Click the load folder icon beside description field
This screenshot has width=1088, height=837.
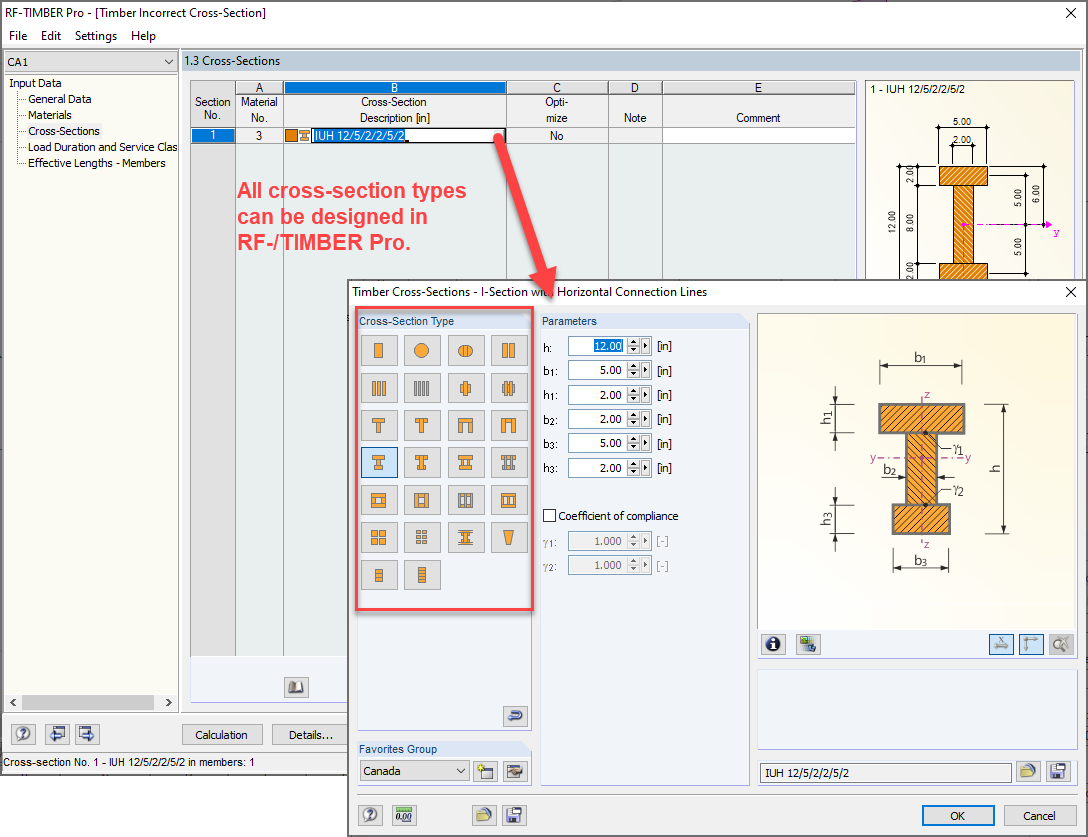tap(1028, 772)
